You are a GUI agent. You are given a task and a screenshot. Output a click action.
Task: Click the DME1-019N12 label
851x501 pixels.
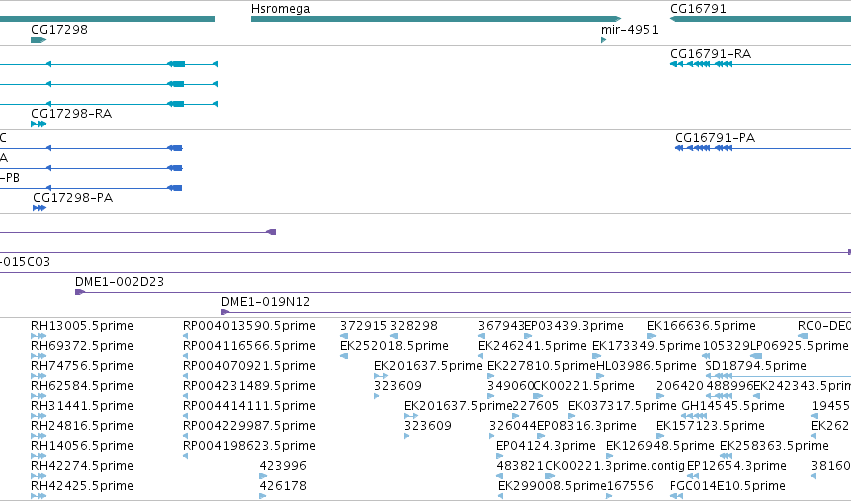(x=265, y=302)
